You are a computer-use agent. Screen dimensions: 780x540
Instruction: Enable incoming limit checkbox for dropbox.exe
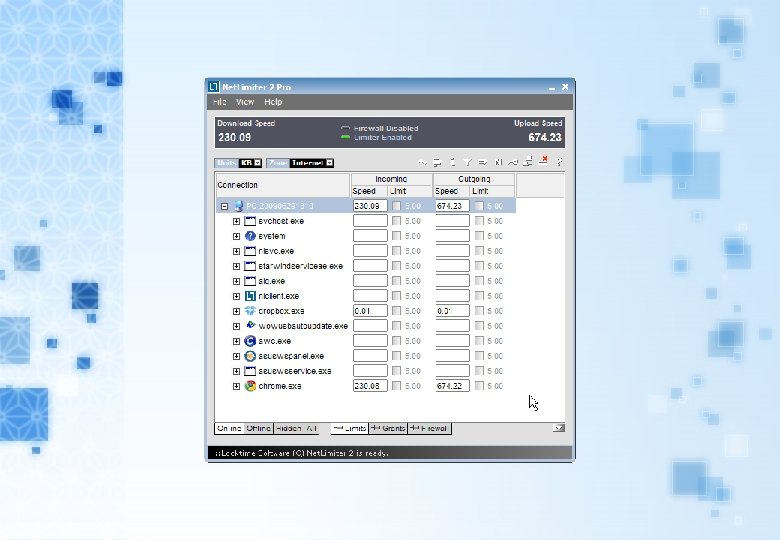(x=396, y=310)
